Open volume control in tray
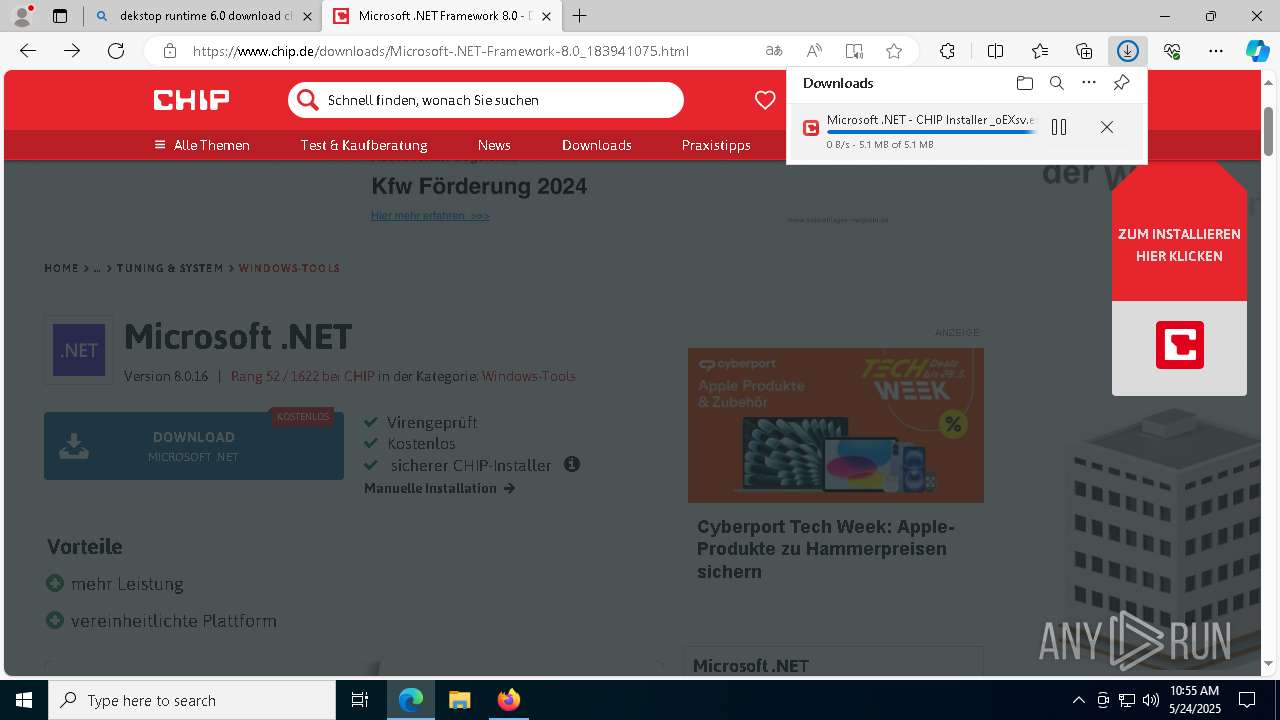The height and width of the screenshot is (720, 1280). pos(1151,700)
